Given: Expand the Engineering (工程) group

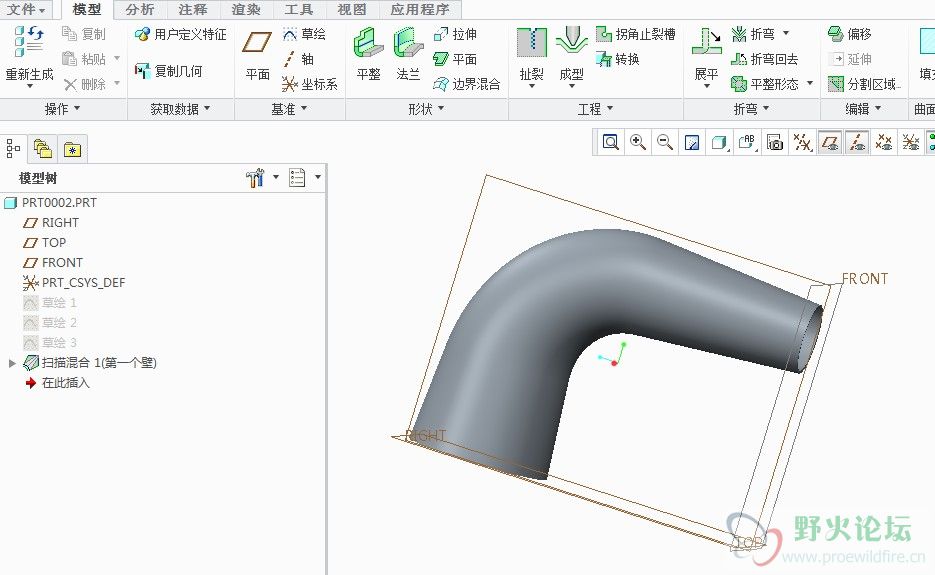Looking at the screenshot, I should (596, 109).
